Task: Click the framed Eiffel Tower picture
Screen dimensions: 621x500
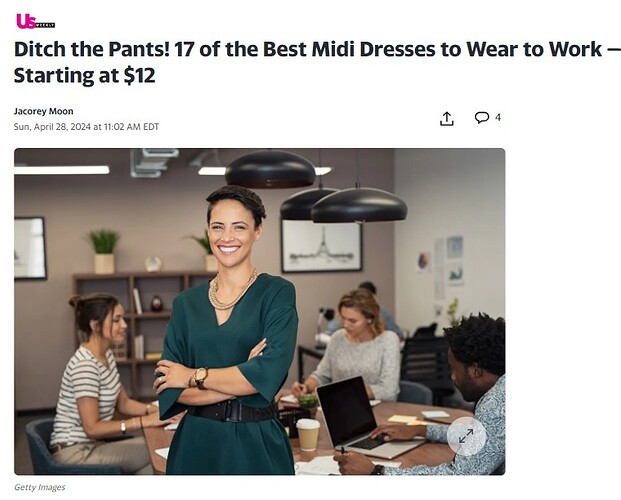Action: (x=321, y=246)
